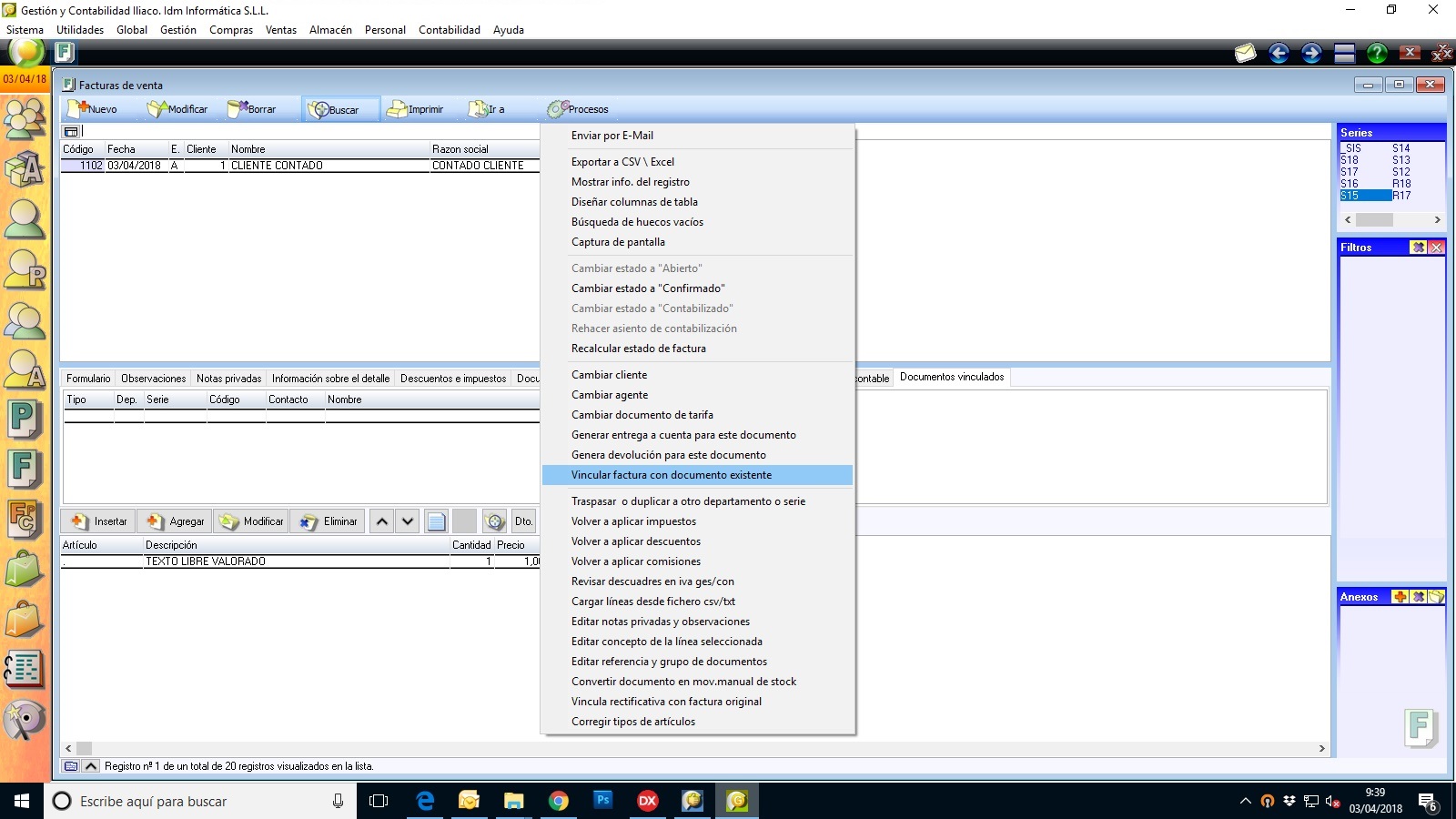Open the clients group icon in sidebar
Screen dimensions: 1456x819
pyautogui.click(x=25, y=118)
